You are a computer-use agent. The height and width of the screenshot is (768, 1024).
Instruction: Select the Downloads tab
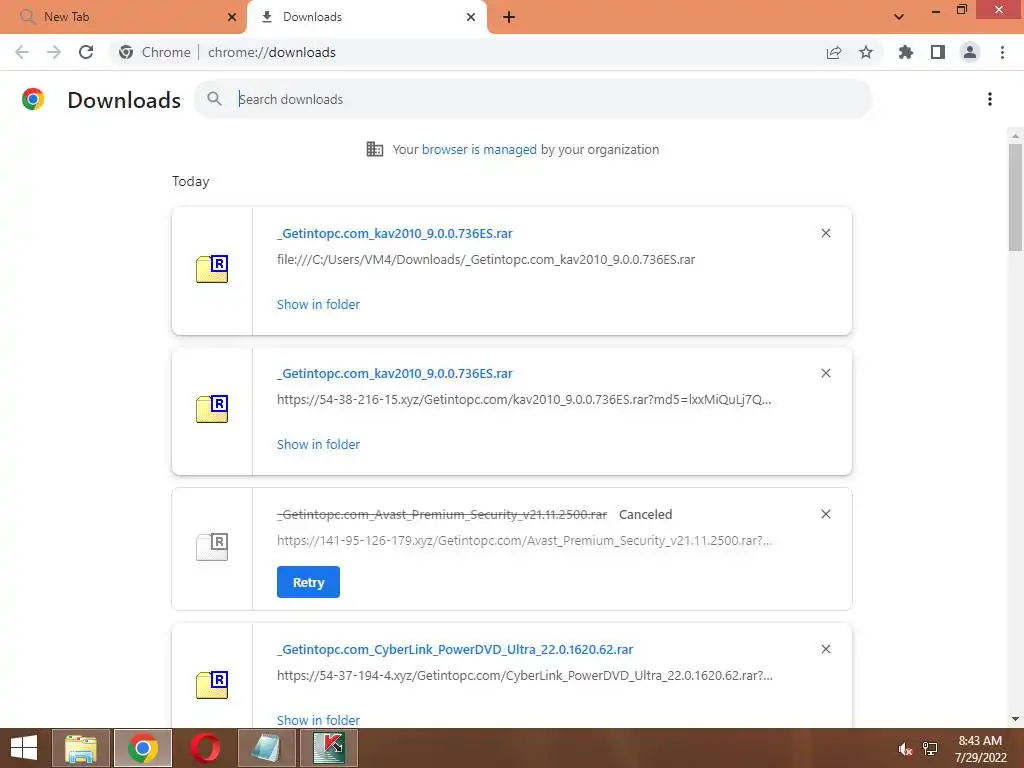point(367,17)
